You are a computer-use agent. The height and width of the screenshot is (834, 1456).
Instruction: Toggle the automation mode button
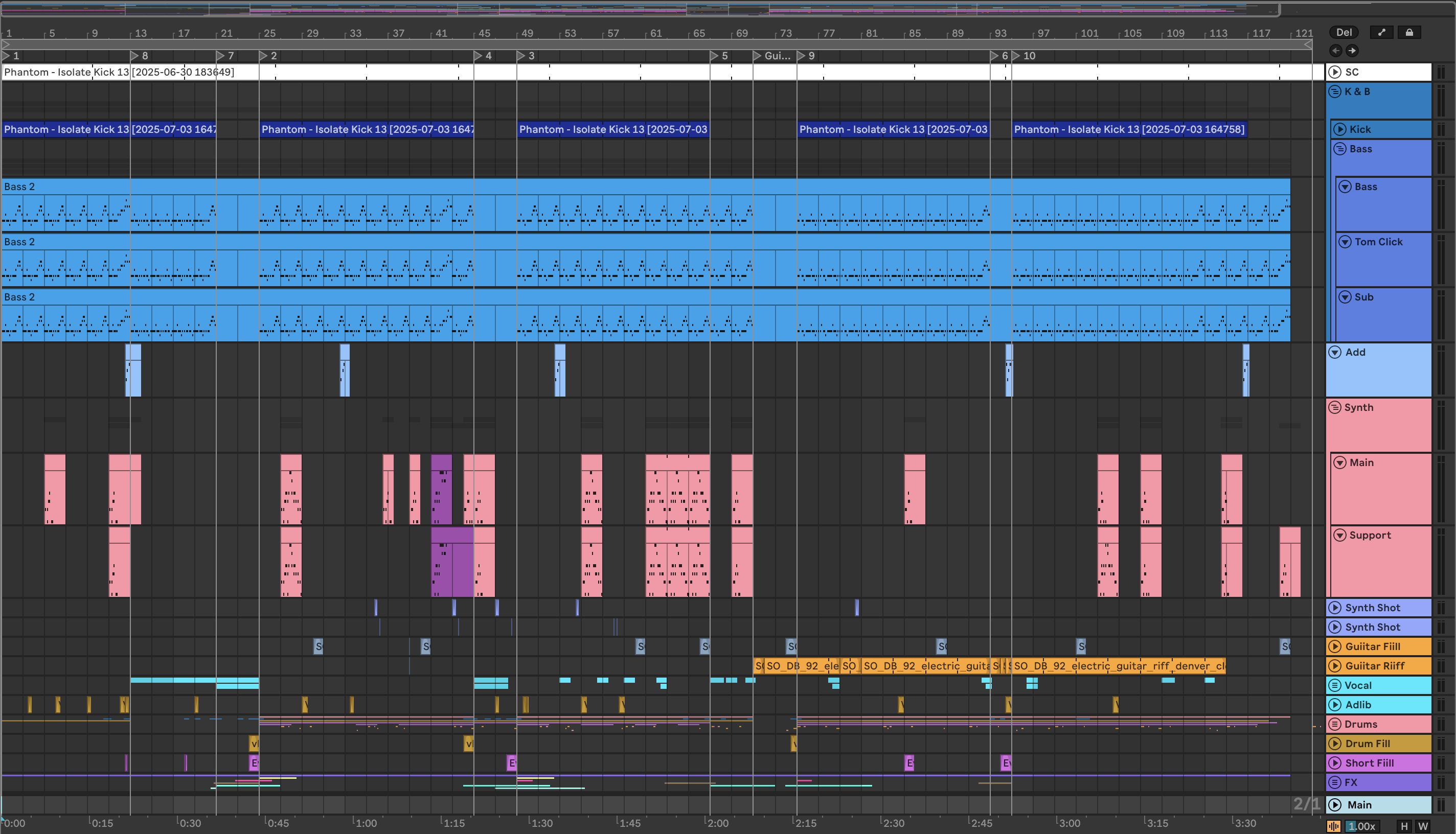click(1381, 33)
